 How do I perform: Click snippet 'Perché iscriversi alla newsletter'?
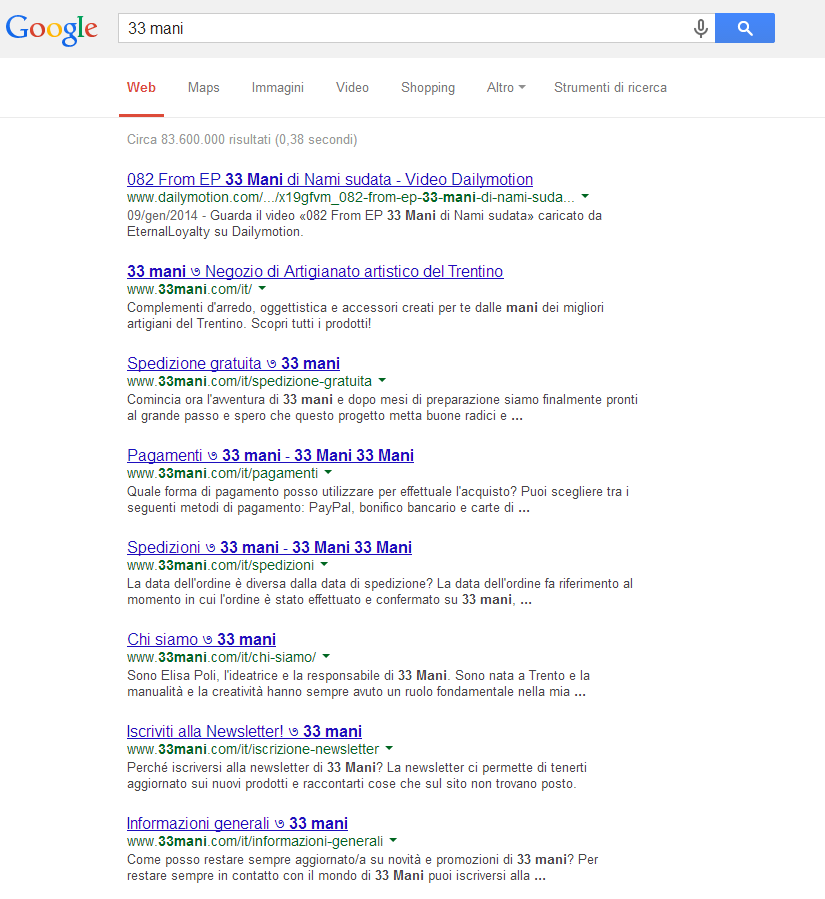pos(357,775)
